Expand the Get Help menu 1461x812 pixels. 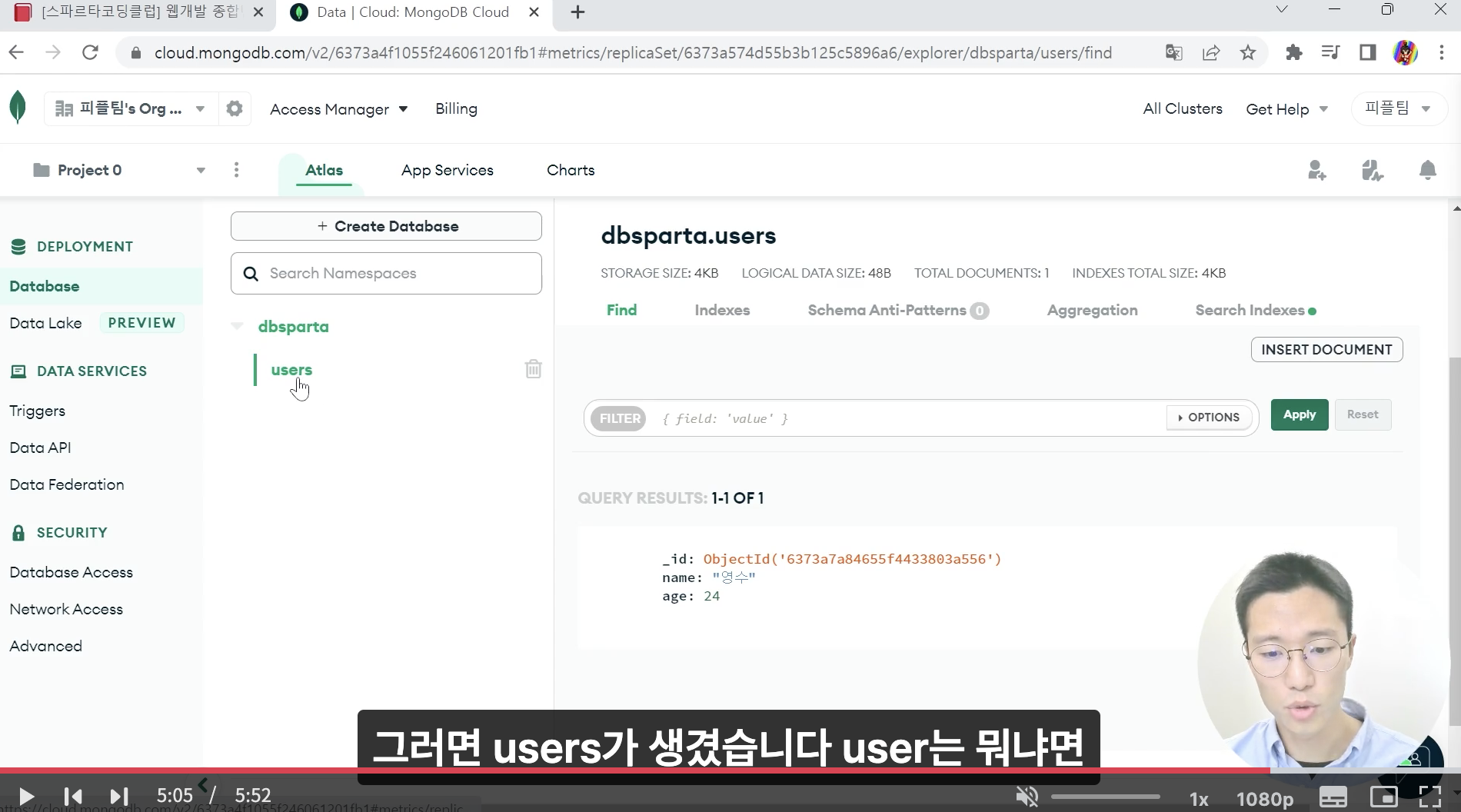[1286, 109]
